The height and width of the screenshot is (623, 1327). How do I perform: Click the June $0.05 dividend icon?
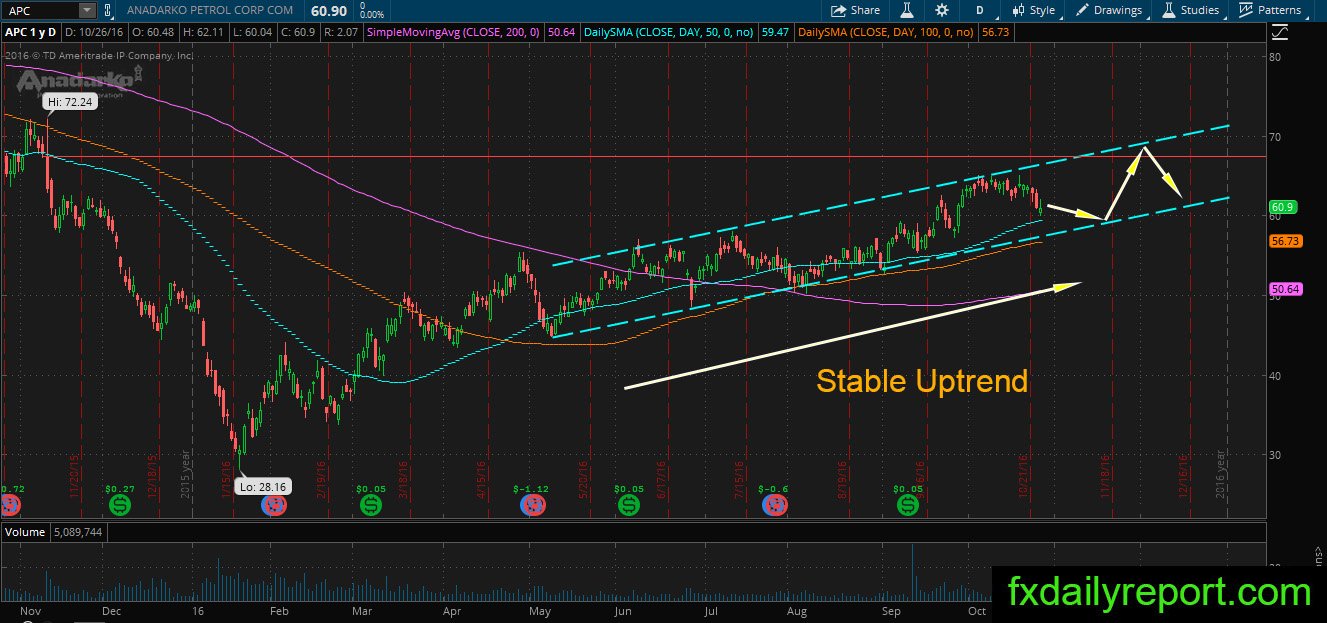tap(629, 505)
